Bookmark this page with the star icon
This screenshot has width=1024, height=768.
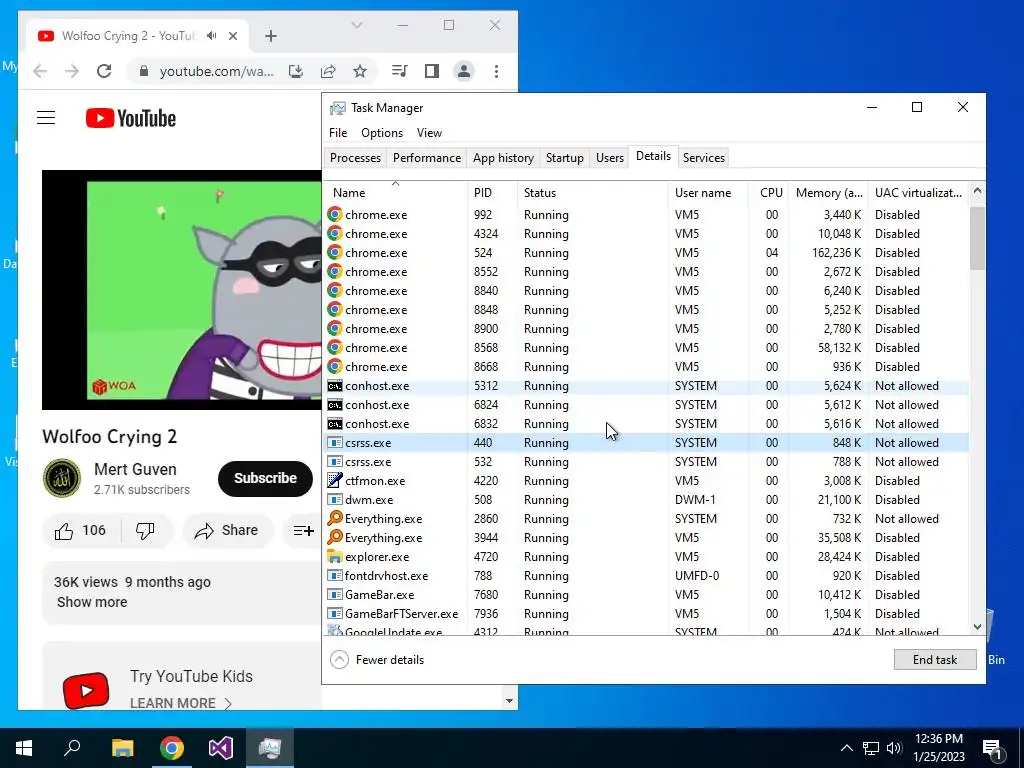(360, 71)
